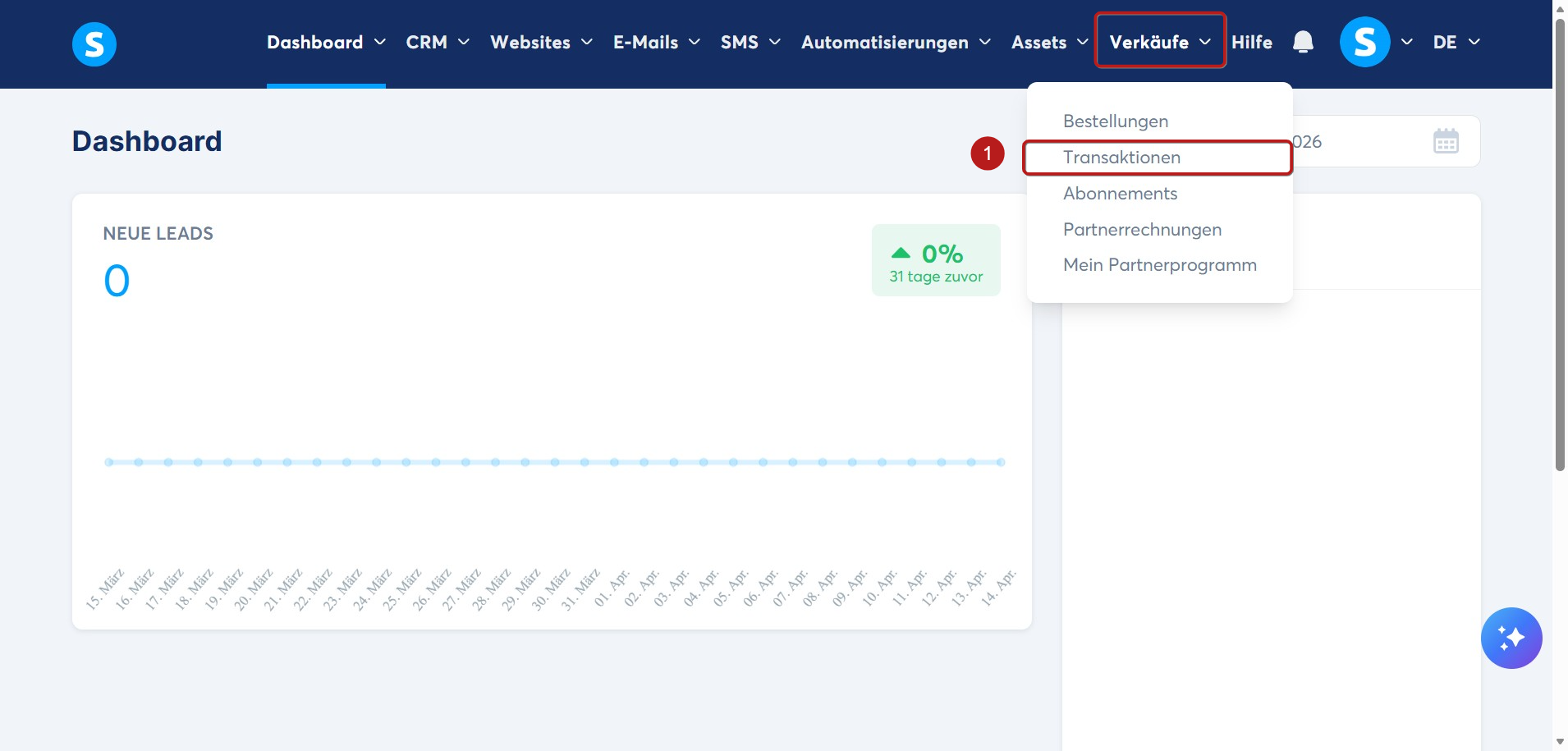Click the 15. März axis label
The height and width of the screenshot is (751, 1568).
point(105,588)
